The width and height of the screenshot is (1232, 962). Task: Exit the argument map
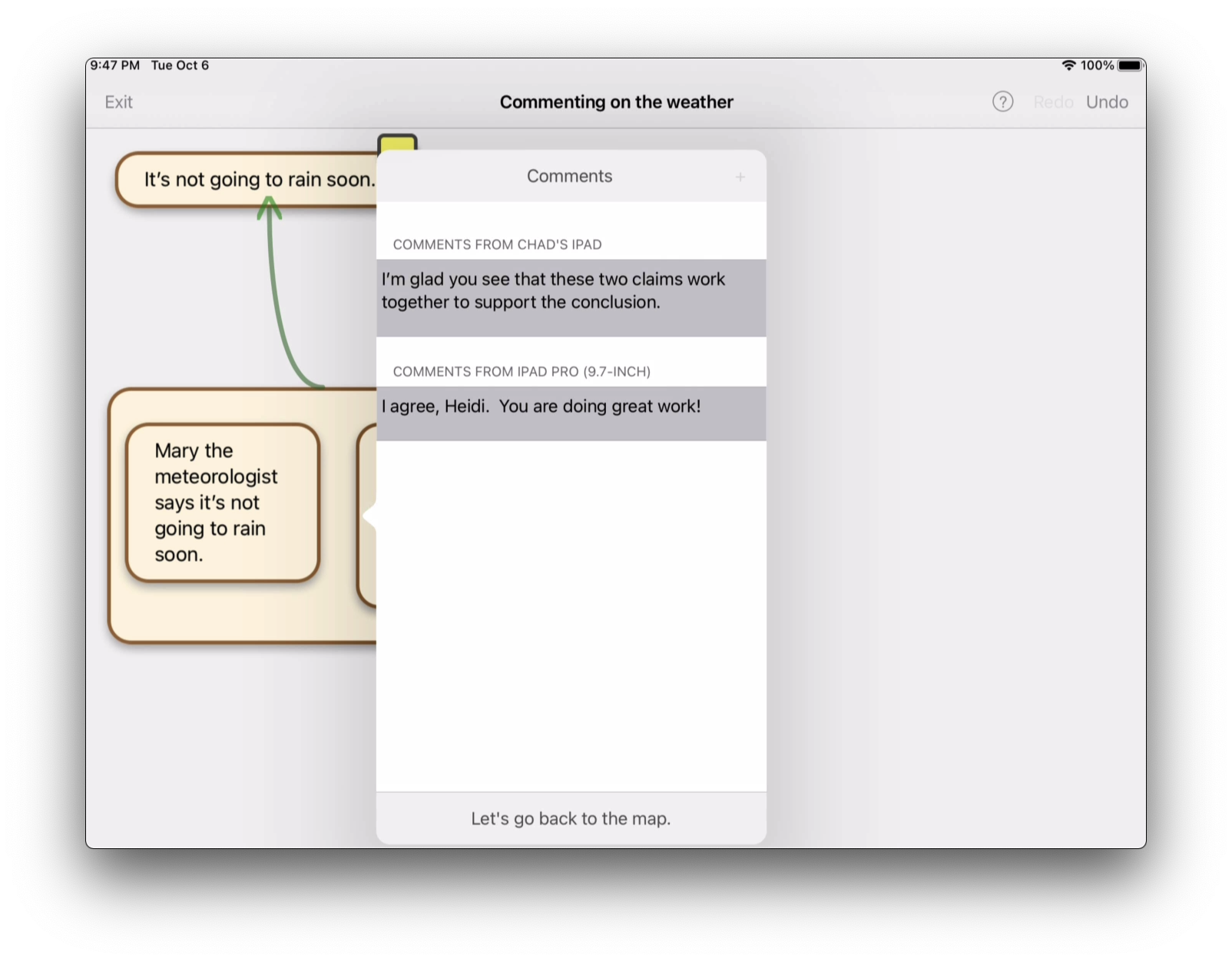coord(119,102)
